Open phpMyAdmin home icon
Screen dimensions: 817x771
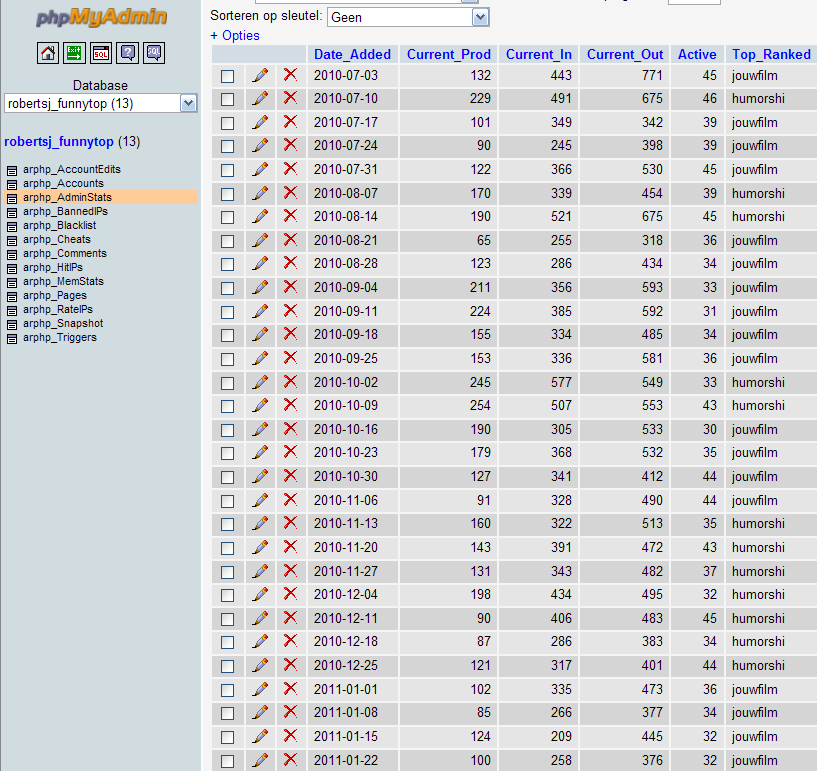coord(47,53)
